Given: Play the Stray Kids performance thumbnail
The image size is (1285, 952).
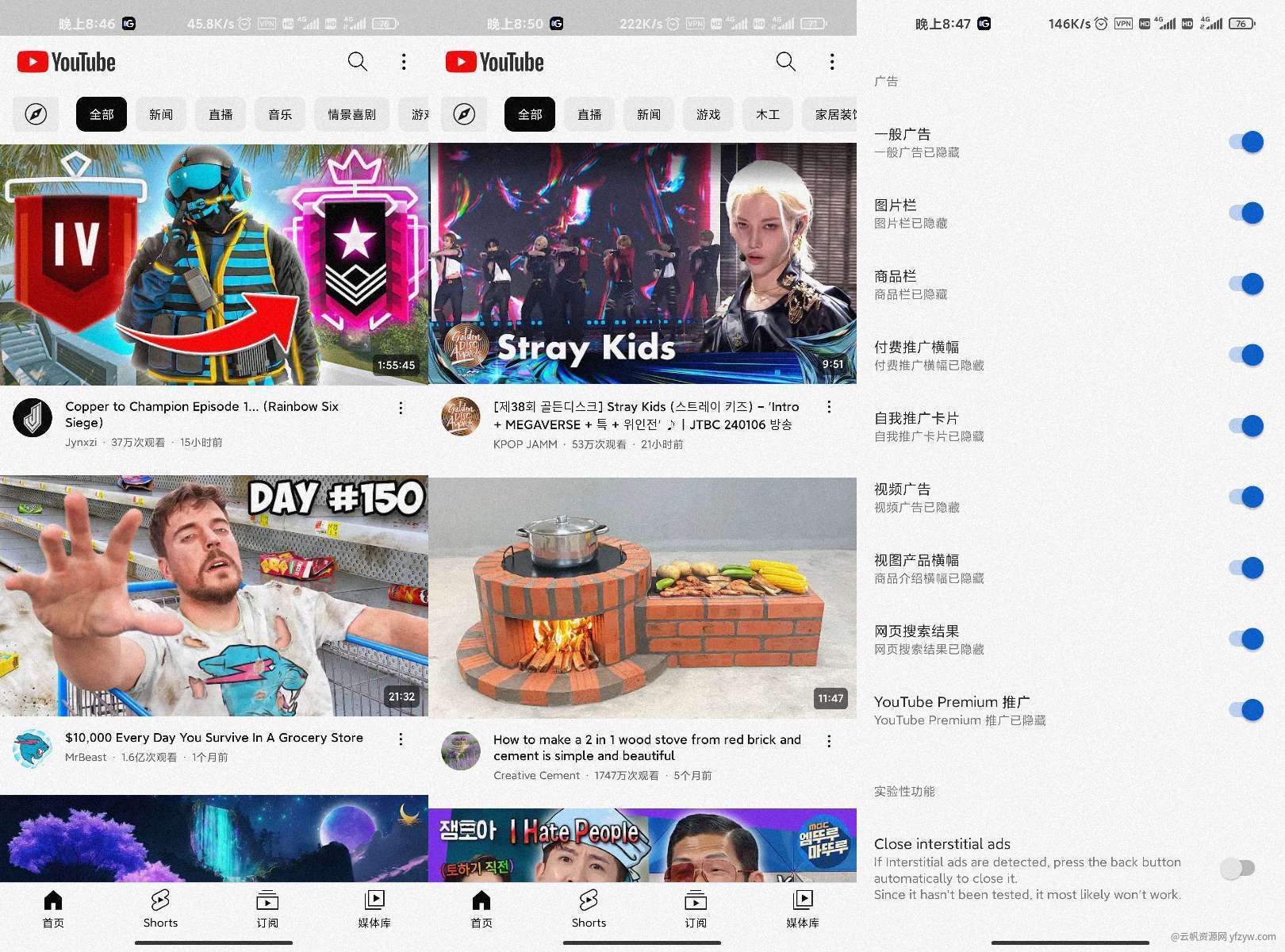Looking at the screenshot, I should coord(642,263).
